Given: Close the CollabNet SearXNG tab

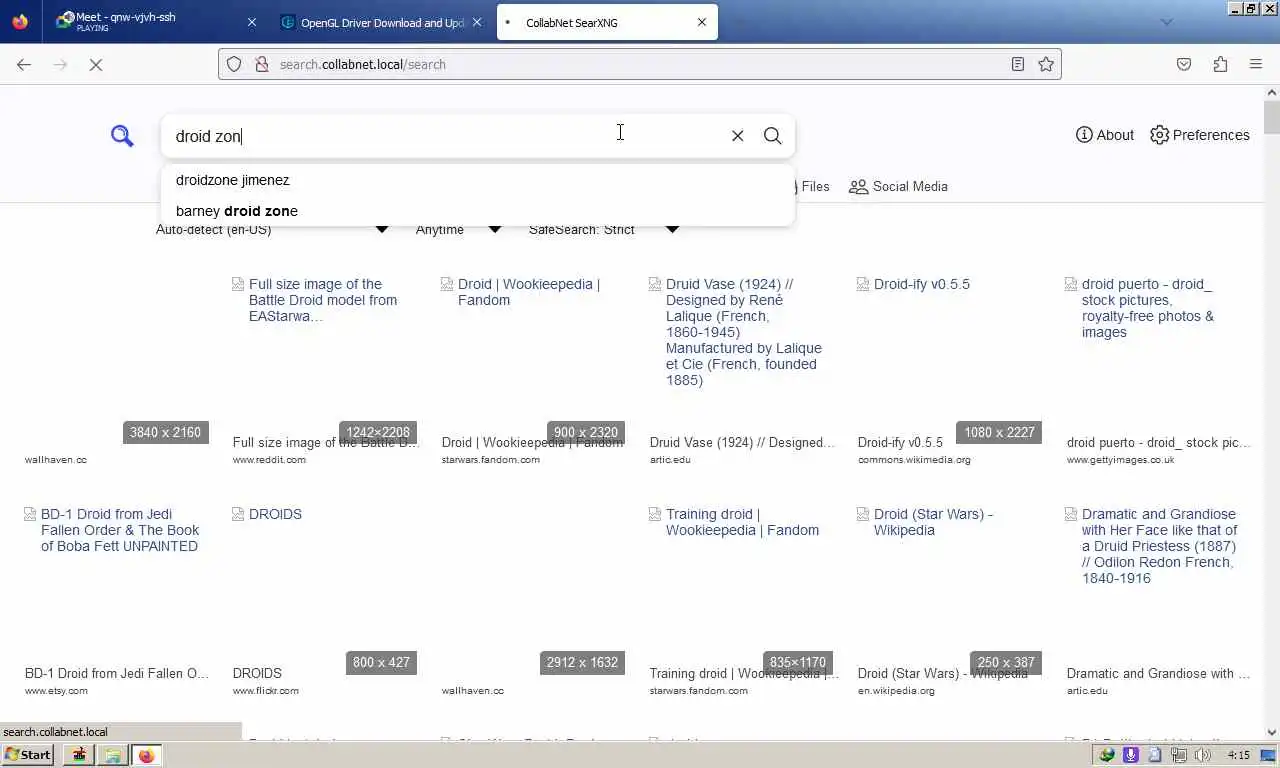Looking at the screenshot, I should (x=701, y=22).
